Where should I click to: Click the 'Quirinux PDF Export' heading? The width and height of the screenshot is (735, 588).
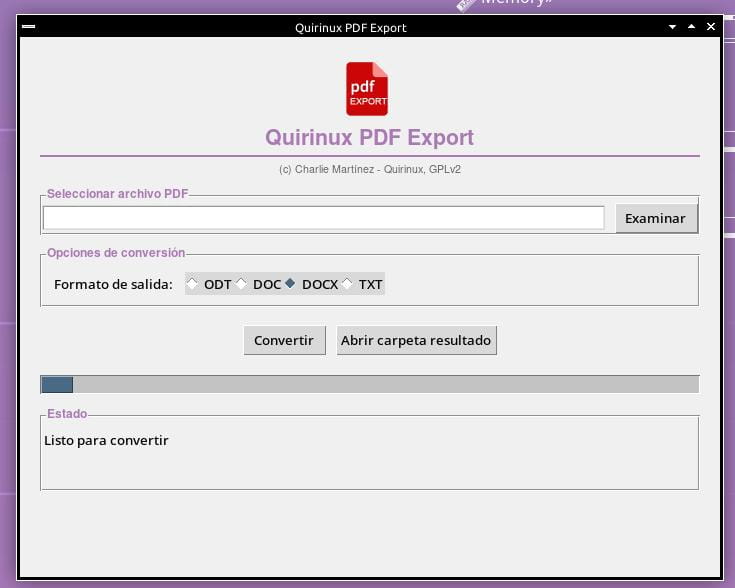point(369,137)
